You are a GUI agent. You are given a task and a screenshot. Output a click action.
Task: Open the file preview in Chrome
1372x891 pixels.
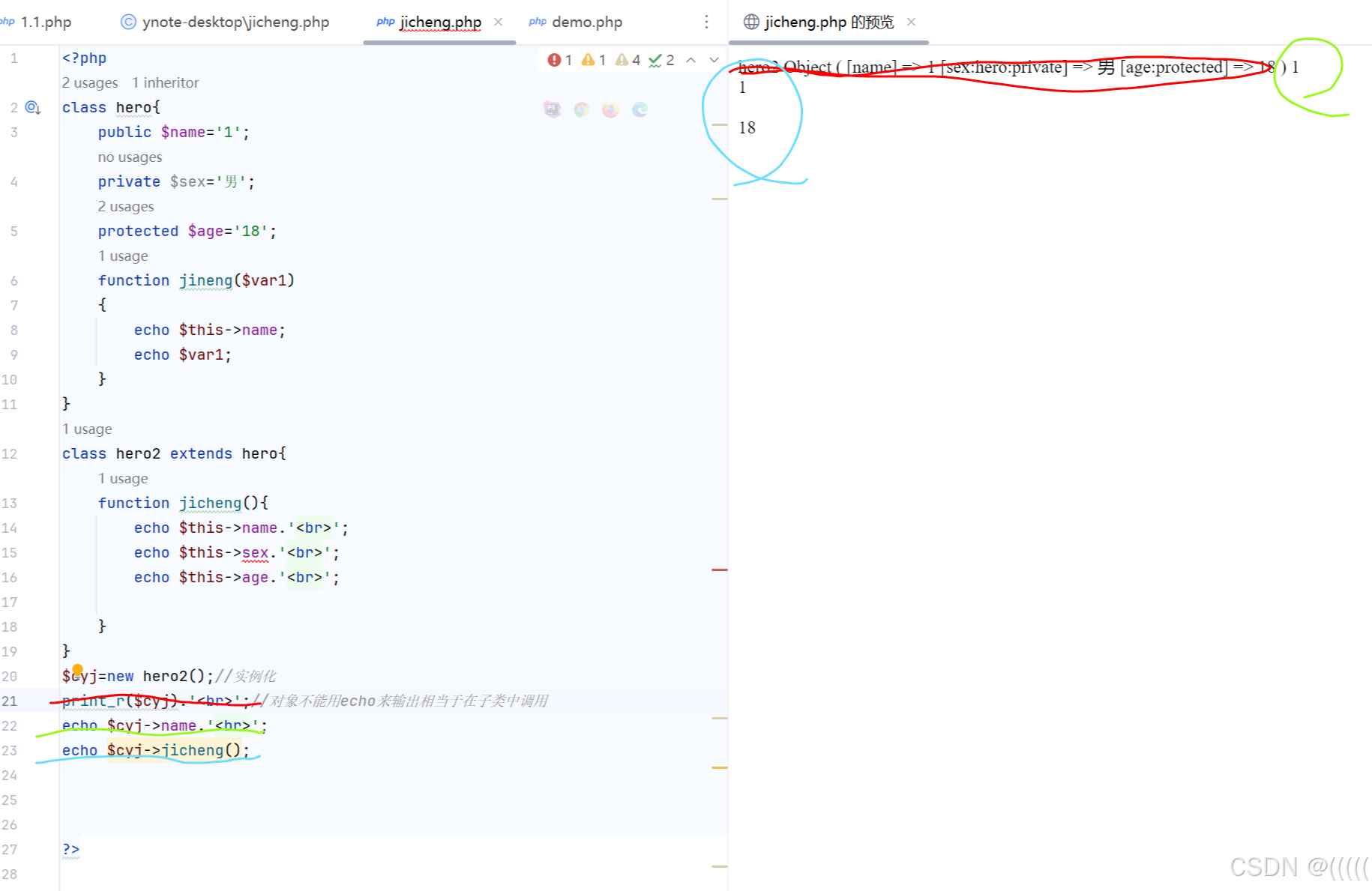(x=582, y=109)
